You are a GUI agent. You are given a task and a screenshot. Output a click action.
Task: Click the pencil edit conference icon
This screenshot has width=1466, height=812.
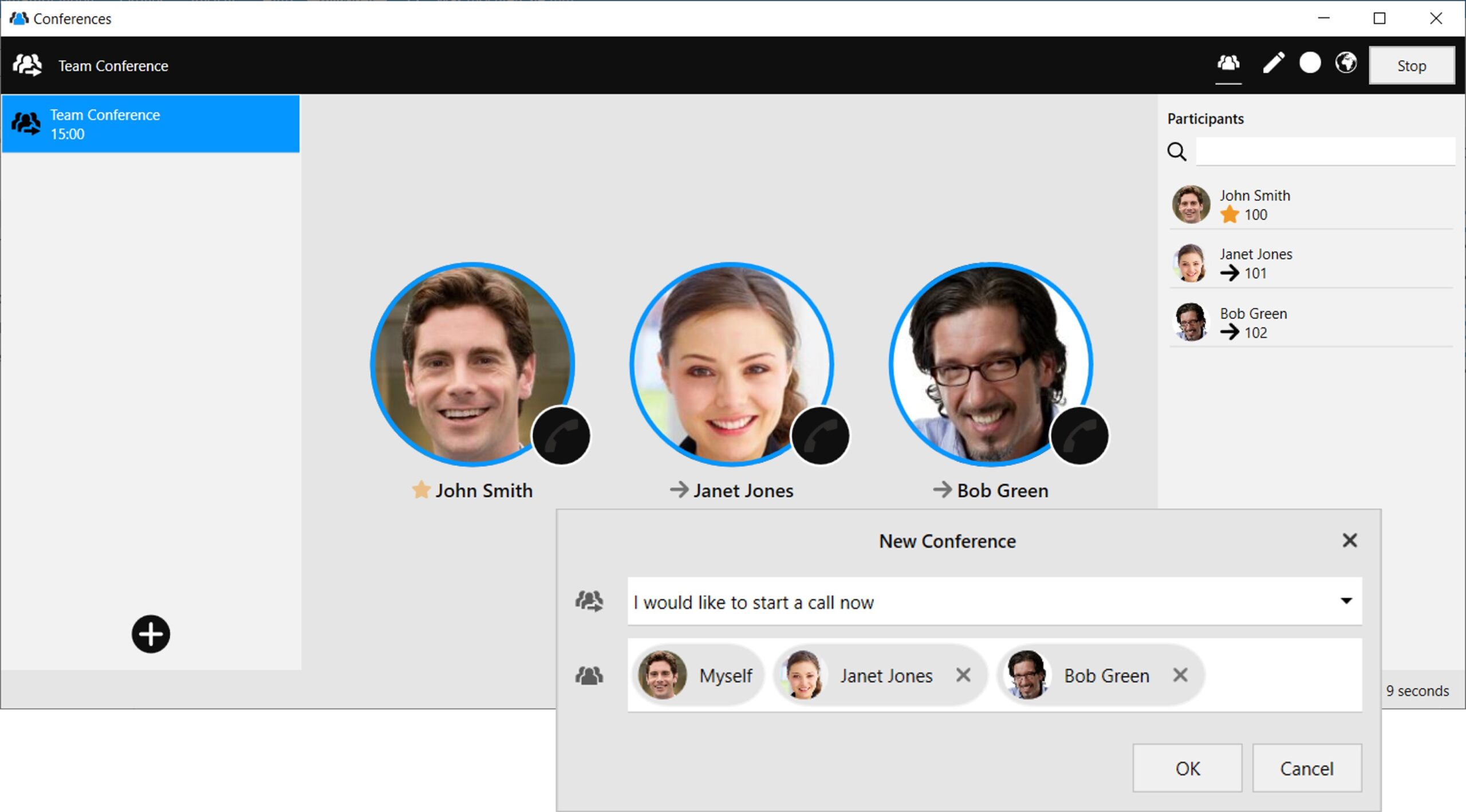[1274, 63]
